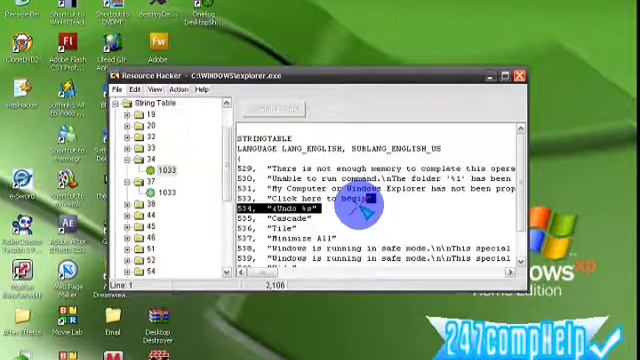This screenshot has width=640, height=360.
Task: Click line 536 "Tile" in editor
Action: [267, 229]
